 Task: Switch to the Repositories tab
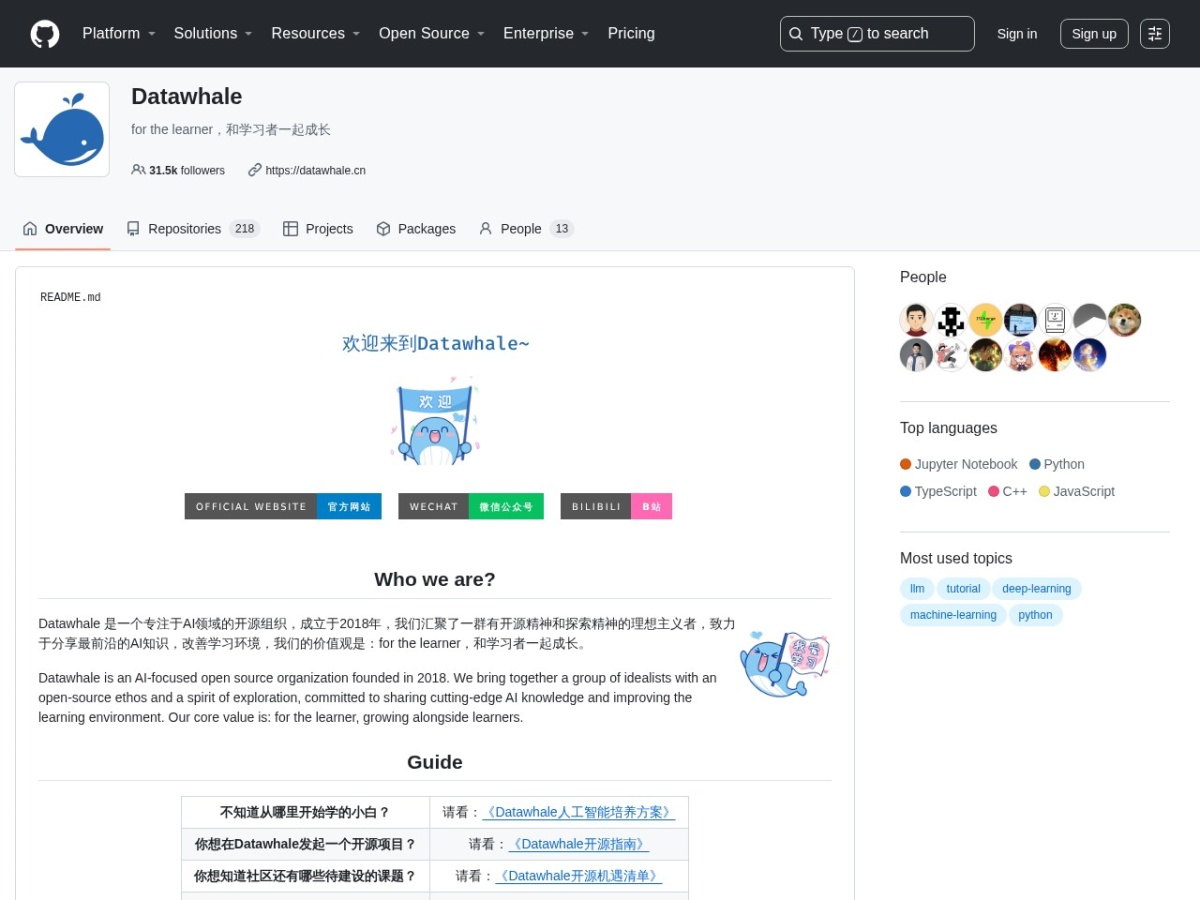click(x=193, y=229)
